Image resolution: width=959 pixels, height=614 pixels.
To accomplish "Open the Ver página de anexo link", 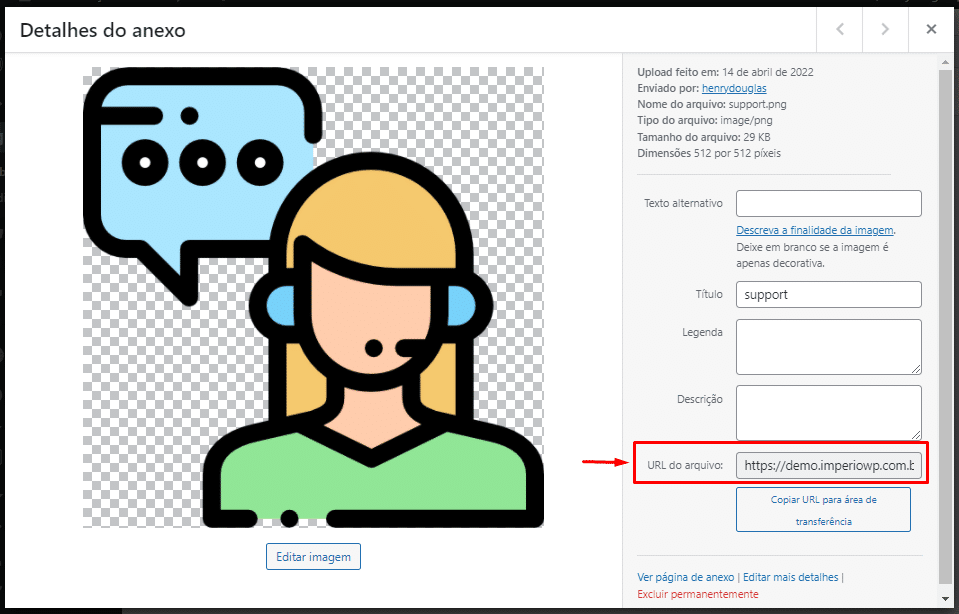I will (x=685, y=577).
